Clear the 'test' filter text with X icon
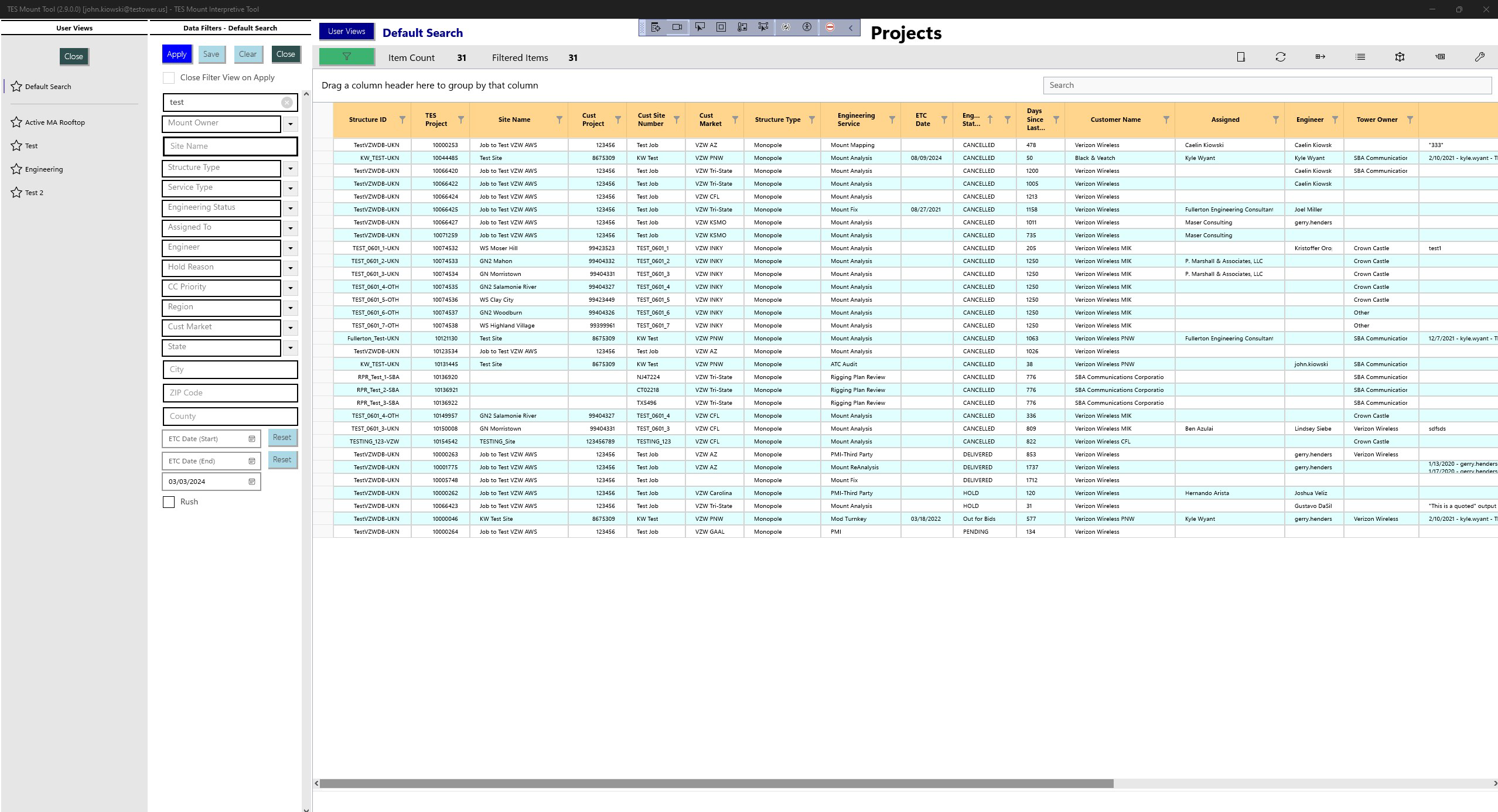The height and width of the screenshot is (812, 1498). click(287, 102)
